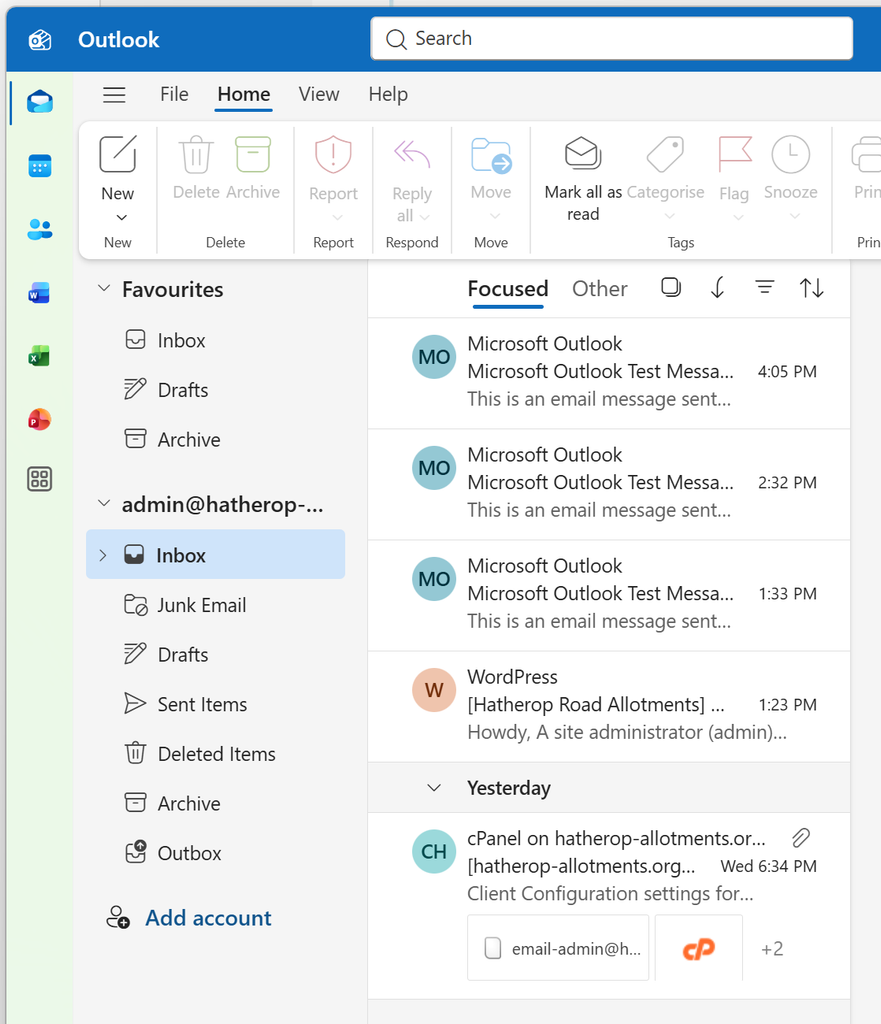Click the select messages icon beside Other

pyautogui.click(x=671, y=287)
